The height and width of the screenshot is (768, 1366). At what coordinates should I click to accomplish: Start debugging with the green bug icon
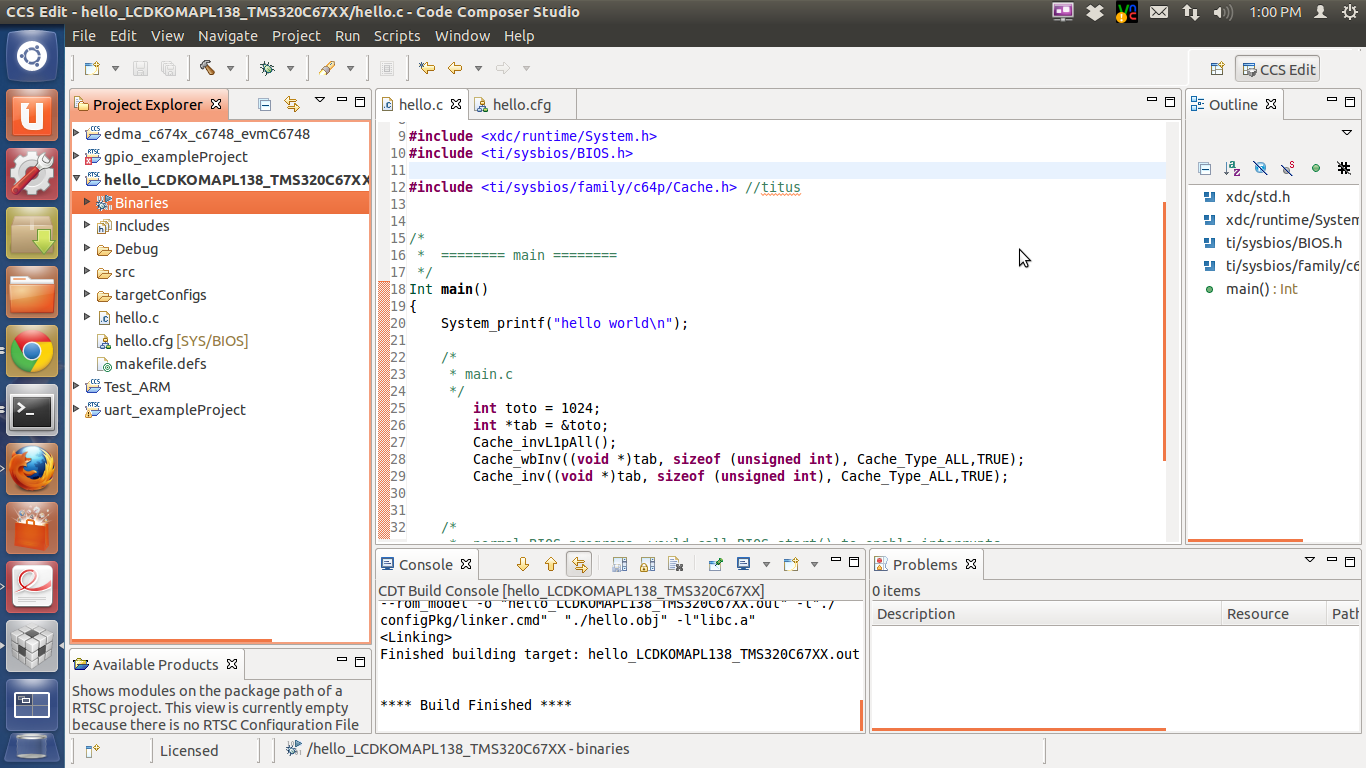pos(267,68)
